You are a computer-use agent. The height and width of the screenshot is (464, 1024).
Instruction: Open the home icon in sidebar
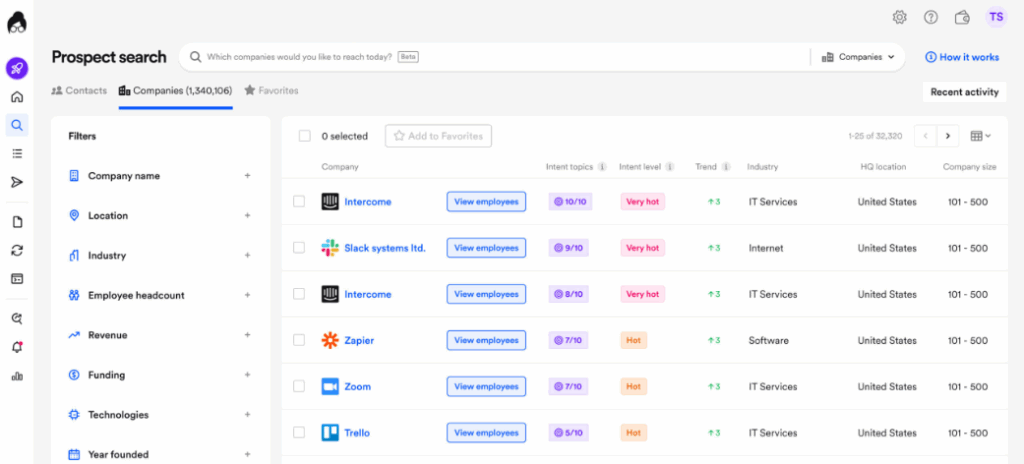point(17,97)
